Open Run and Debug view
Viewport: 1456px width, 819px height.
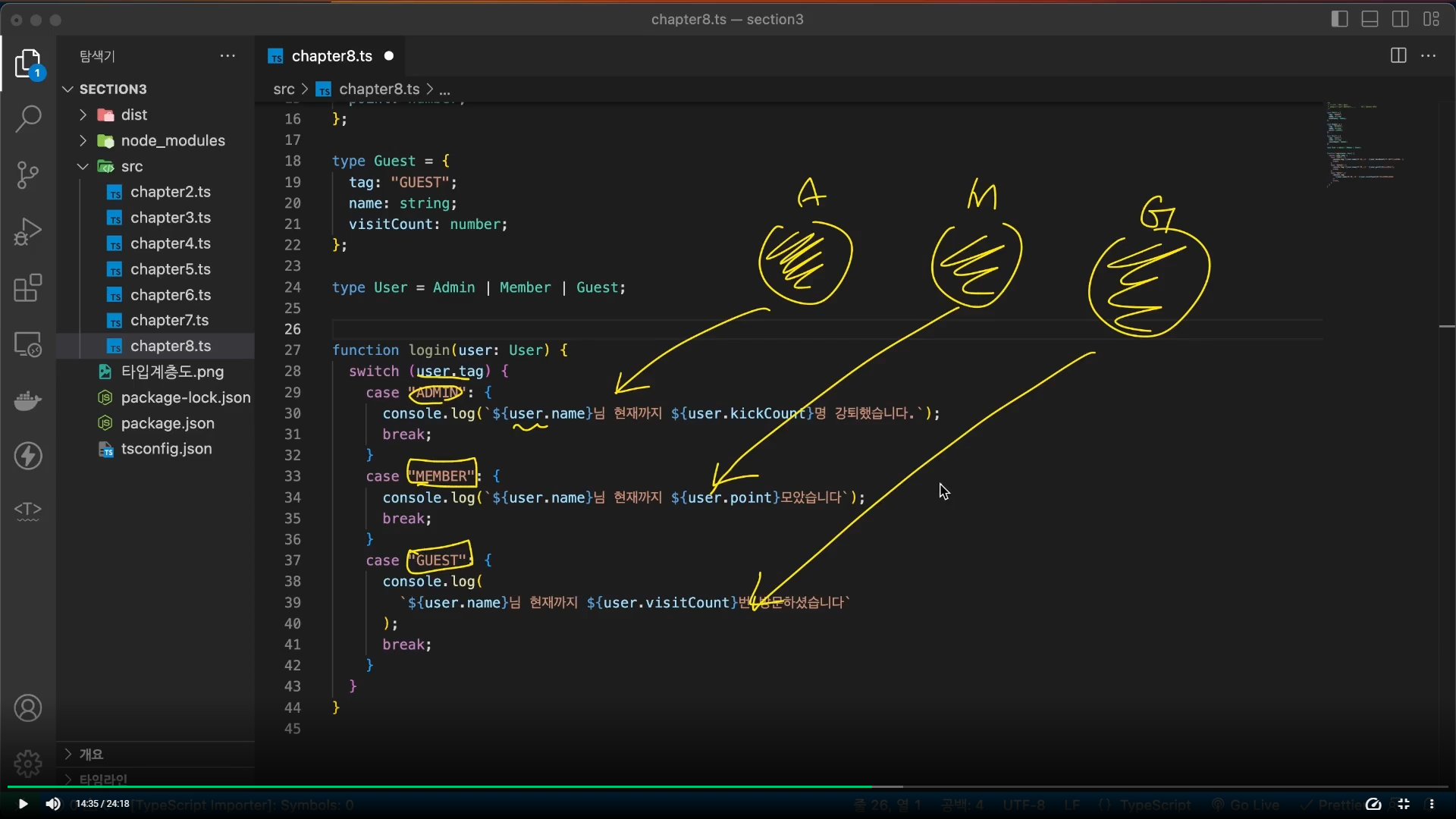point(28,231)
